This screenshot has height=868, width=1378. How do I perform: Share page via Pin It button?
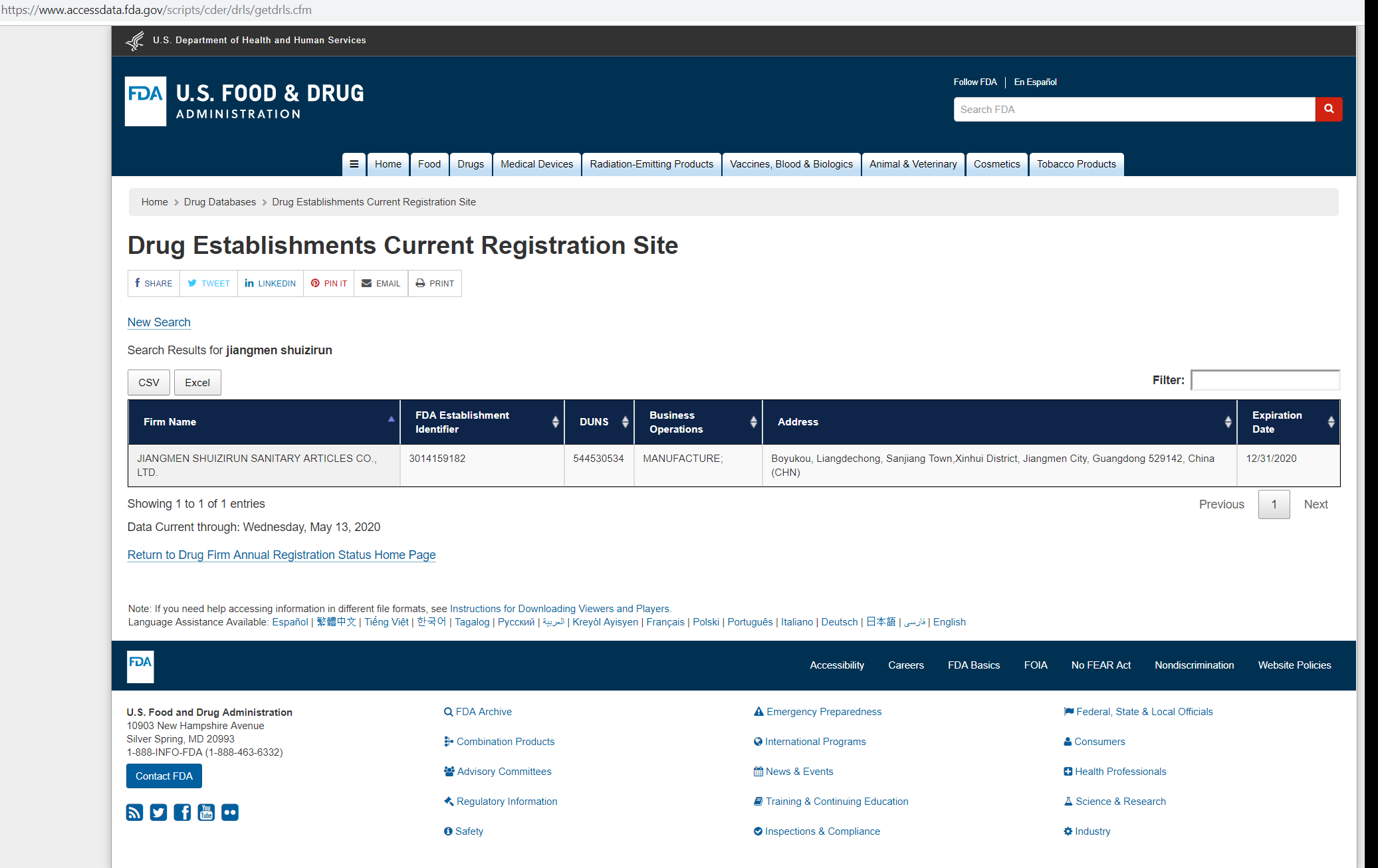329,283
